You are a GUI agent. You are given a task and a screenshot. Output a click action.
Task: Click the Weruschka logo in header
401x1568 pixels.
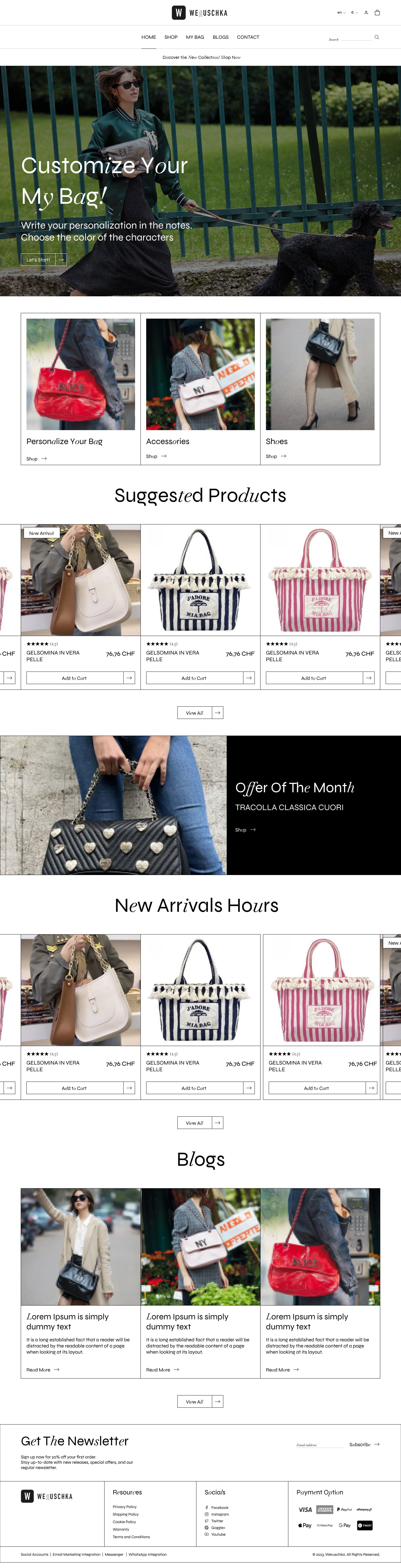coord(200,12)
